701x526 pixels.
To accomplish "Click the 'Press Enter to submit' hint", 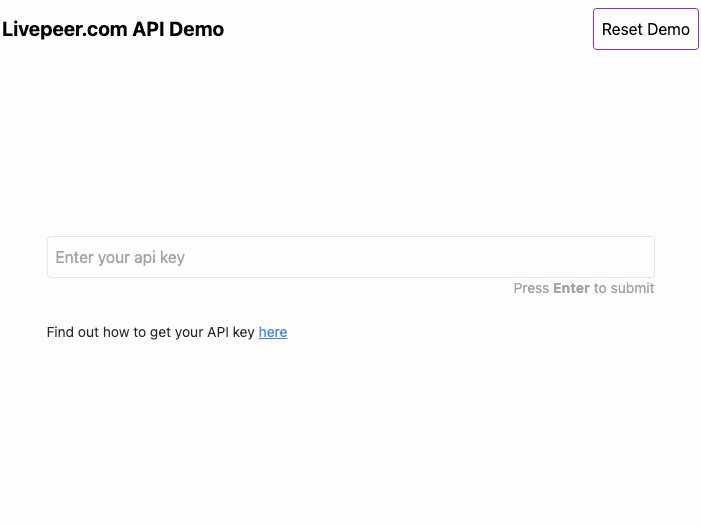I will click(583, 288).
